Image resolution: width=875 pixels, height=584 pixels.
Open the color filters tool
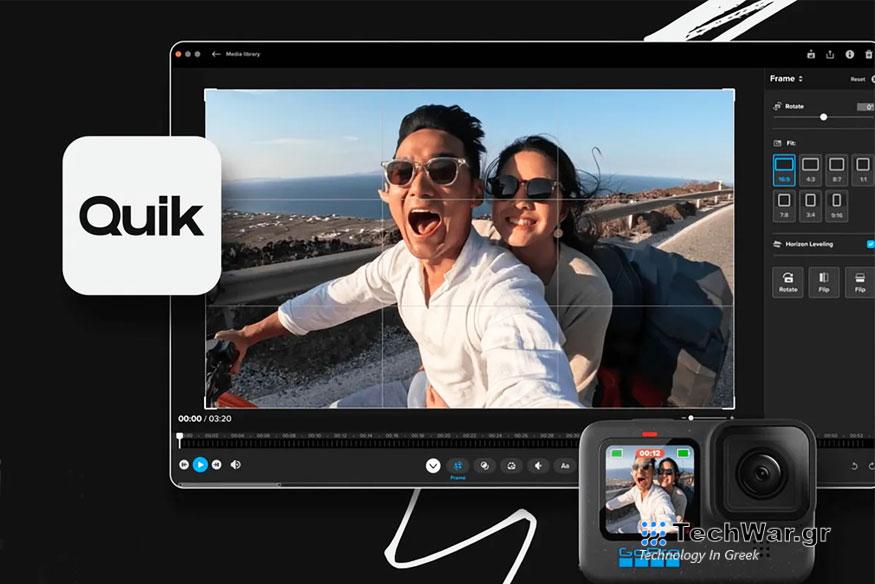click(485, 464)
